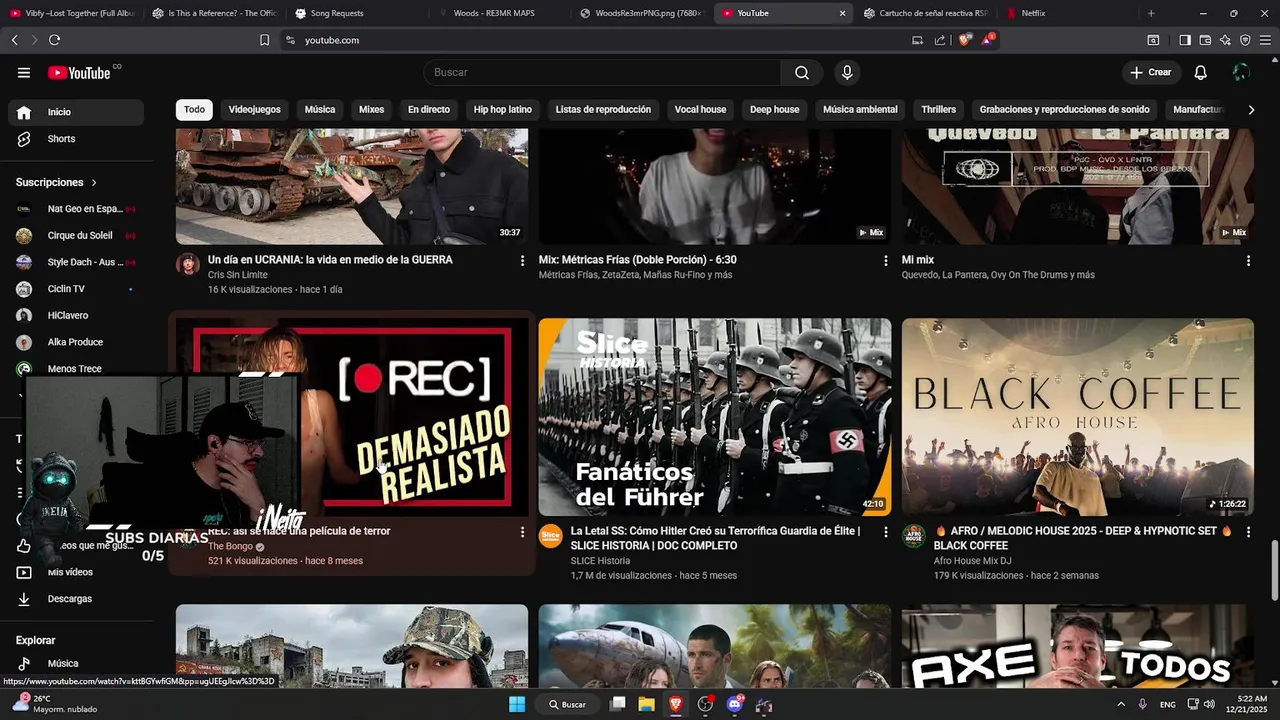The width and height of the screenshot is (1280, 720).
Task: Open options menu for Mi mix
Action: (x=1248, y=260)
